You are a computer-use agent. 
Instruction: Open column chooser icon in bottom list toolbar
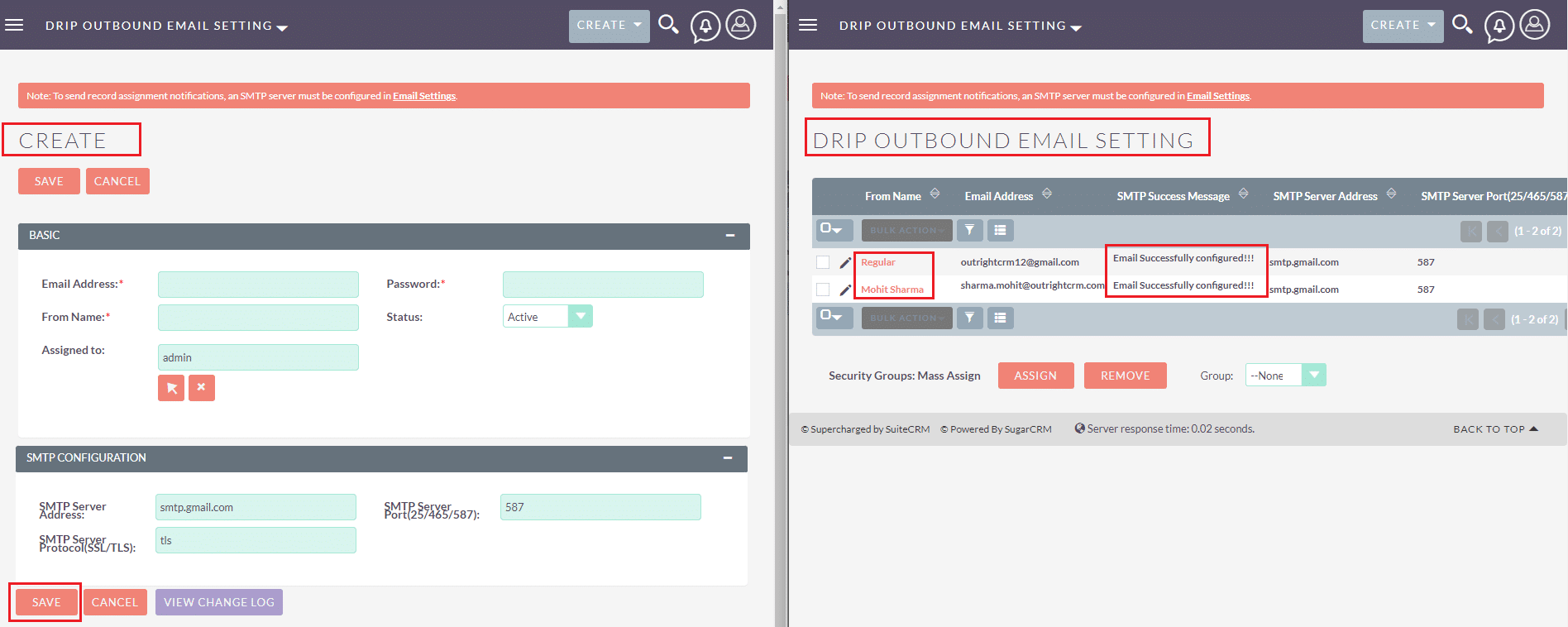pos(1001,318)
